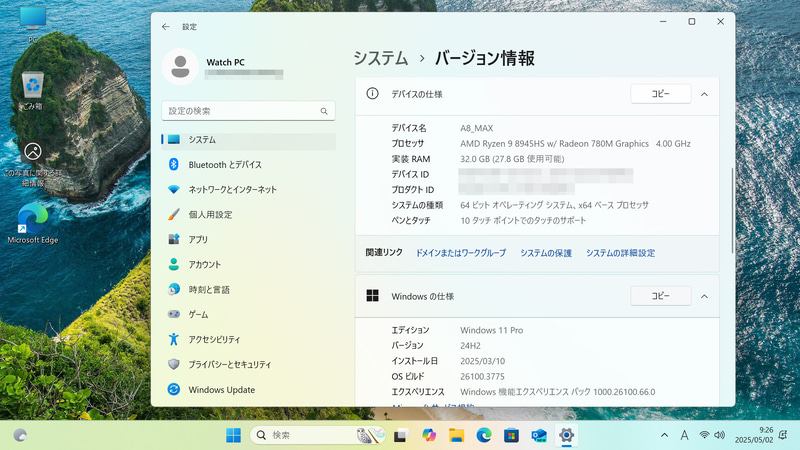Image resolution: width=800 pixels, height=450 pixels.
Task: Show hidden tray icons chevron
Action: pyautogui.click(x=664, y=435)
